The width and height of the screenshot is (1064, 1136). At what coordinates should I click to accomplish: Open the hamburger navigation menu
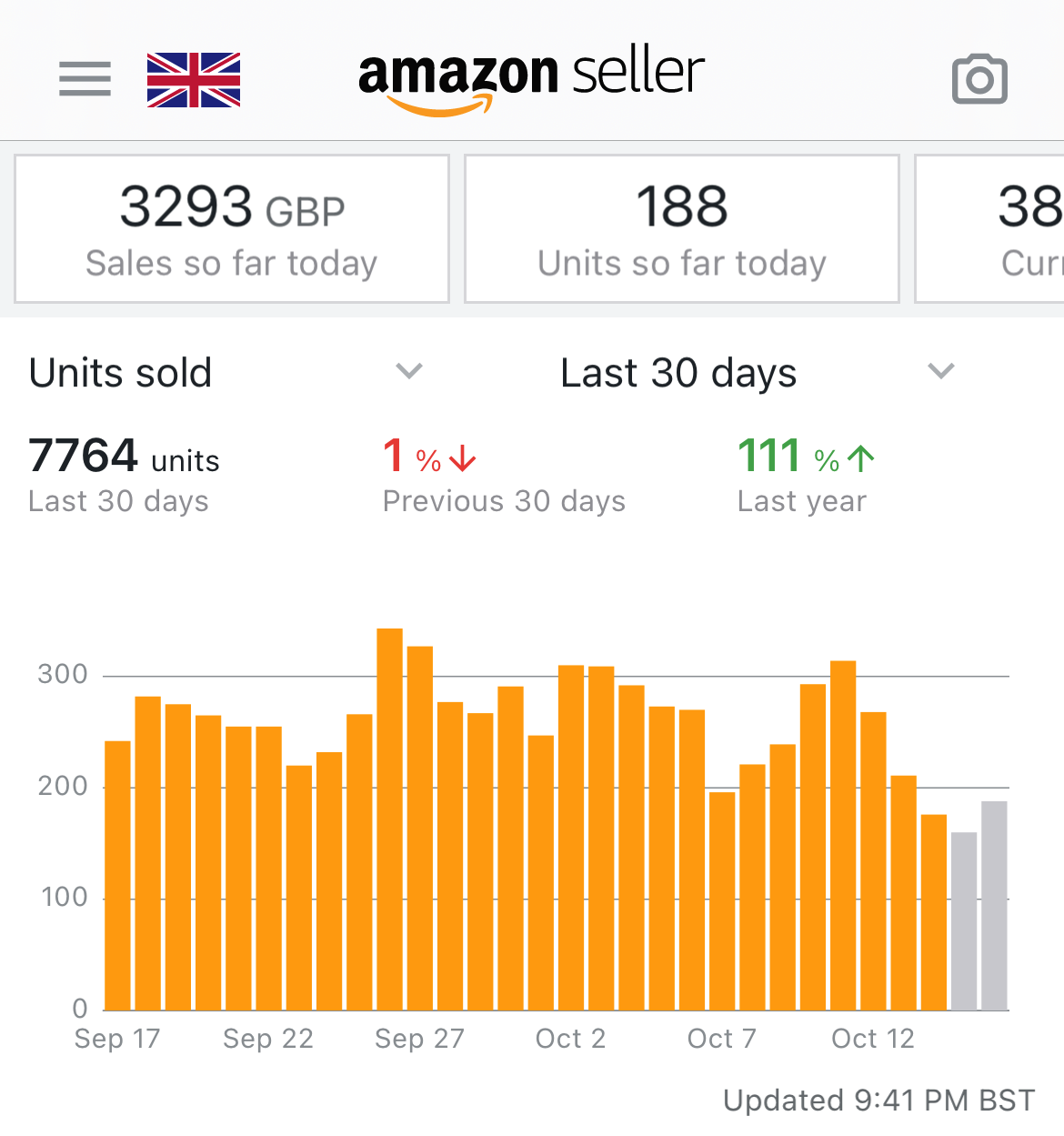(x=85, y=79)
